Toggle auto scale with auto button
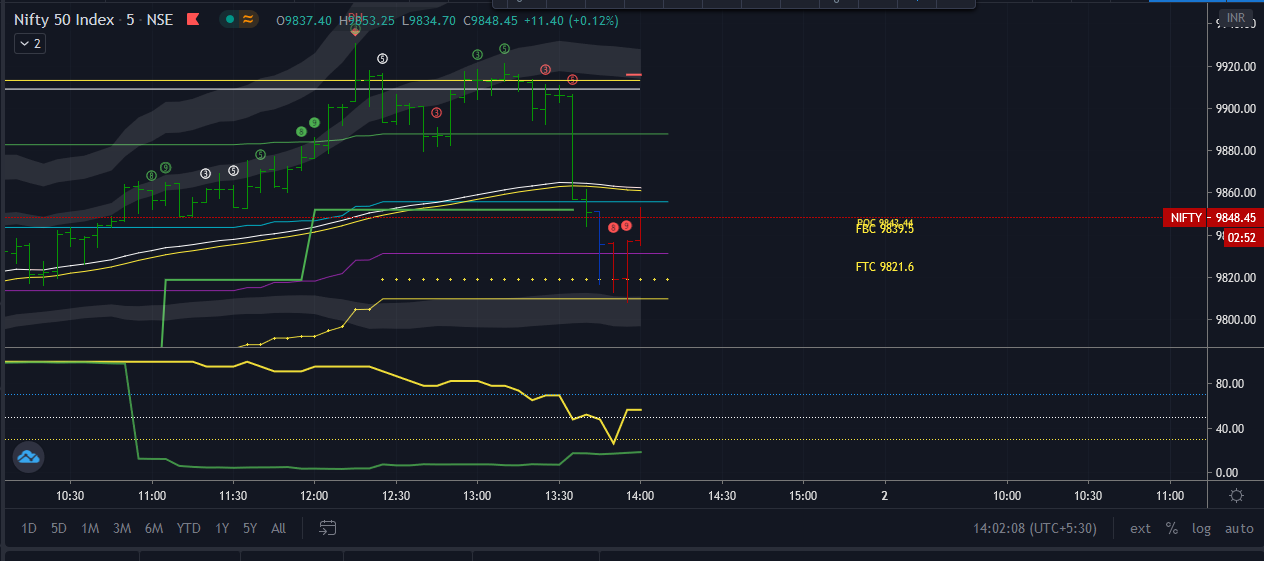1264x561 pixels. pyautogui.click(x=1239, y=528)
